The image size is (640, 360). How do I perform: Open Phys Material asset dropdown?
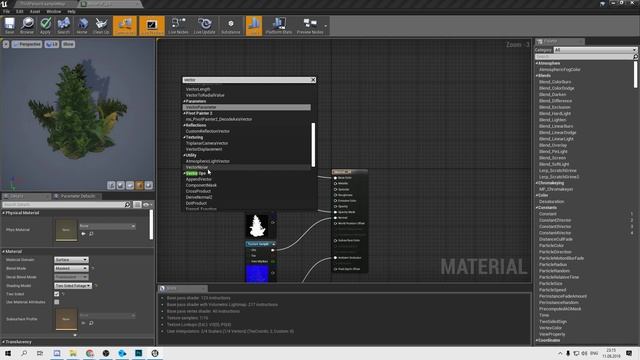coord(107,226)
